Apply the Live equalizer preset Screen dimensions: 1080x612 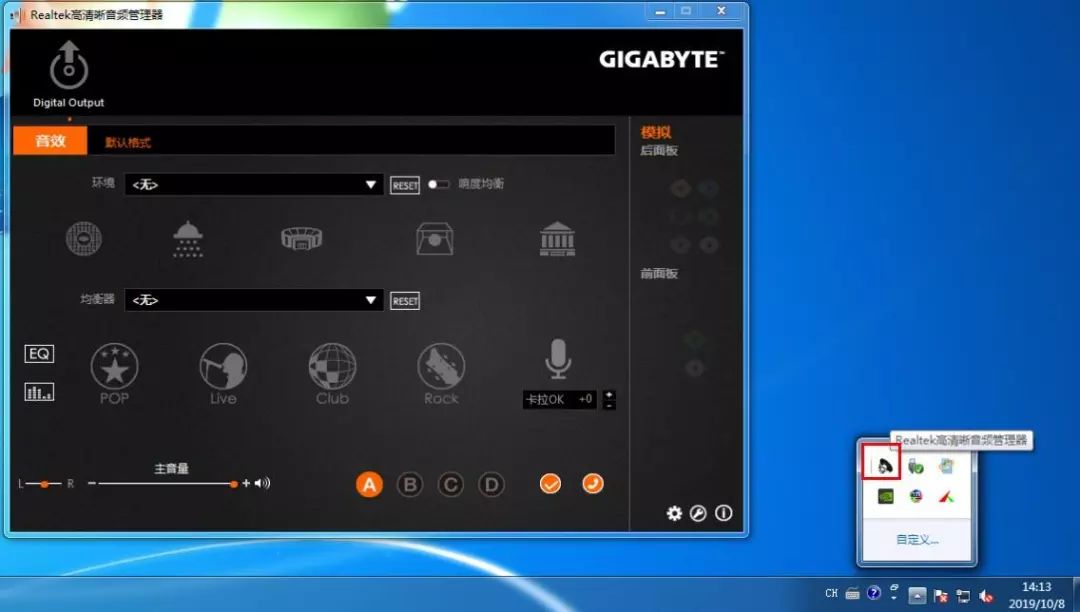pyautogui.click(x=223, y=373)
